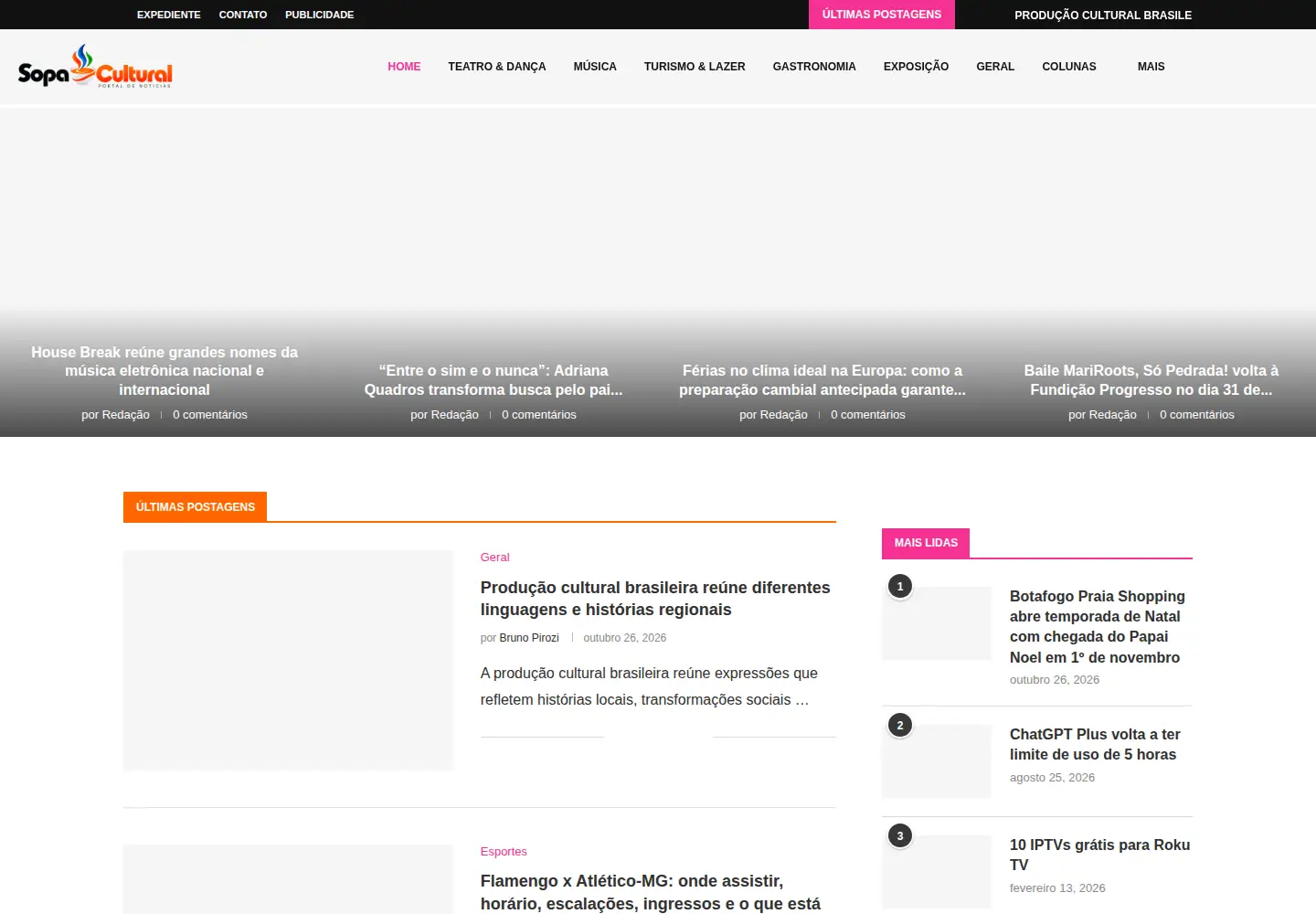This screenshot has height=914, width=1316.
Task: Open the Colunas menu
Action: (1069, 67)
